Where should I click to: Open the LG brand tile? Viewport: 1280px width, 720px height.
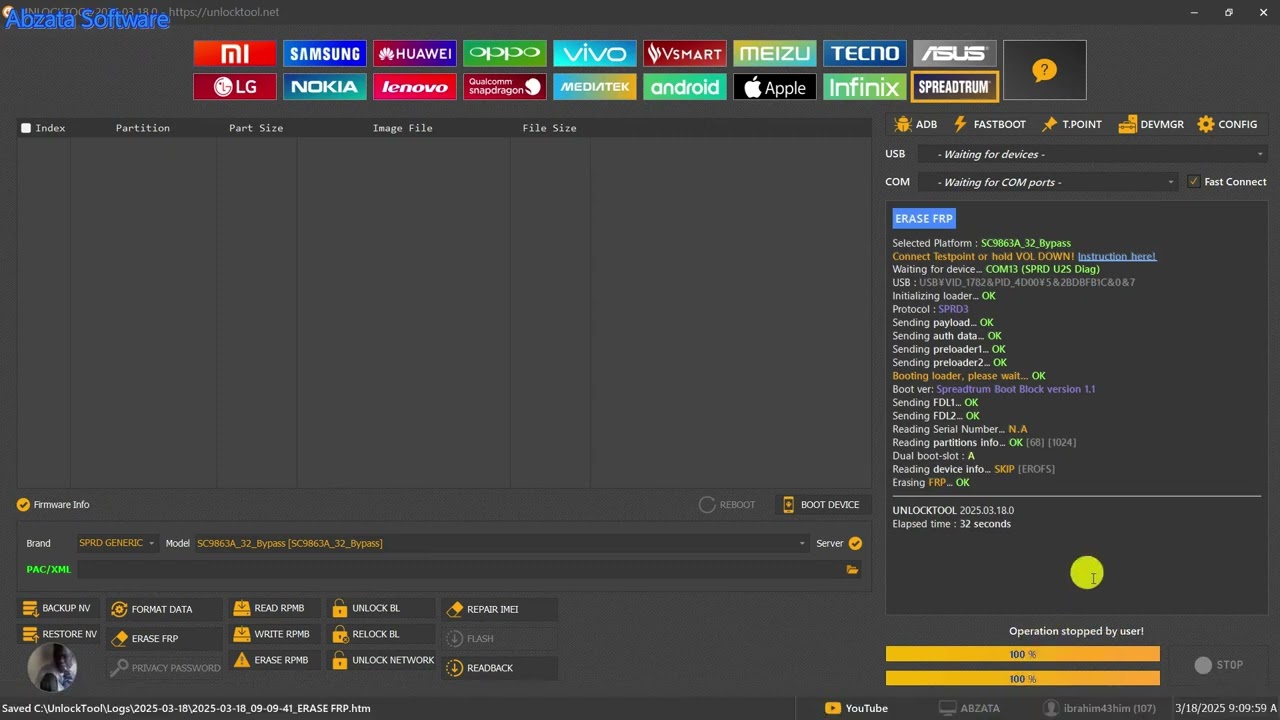click(235, 87)
